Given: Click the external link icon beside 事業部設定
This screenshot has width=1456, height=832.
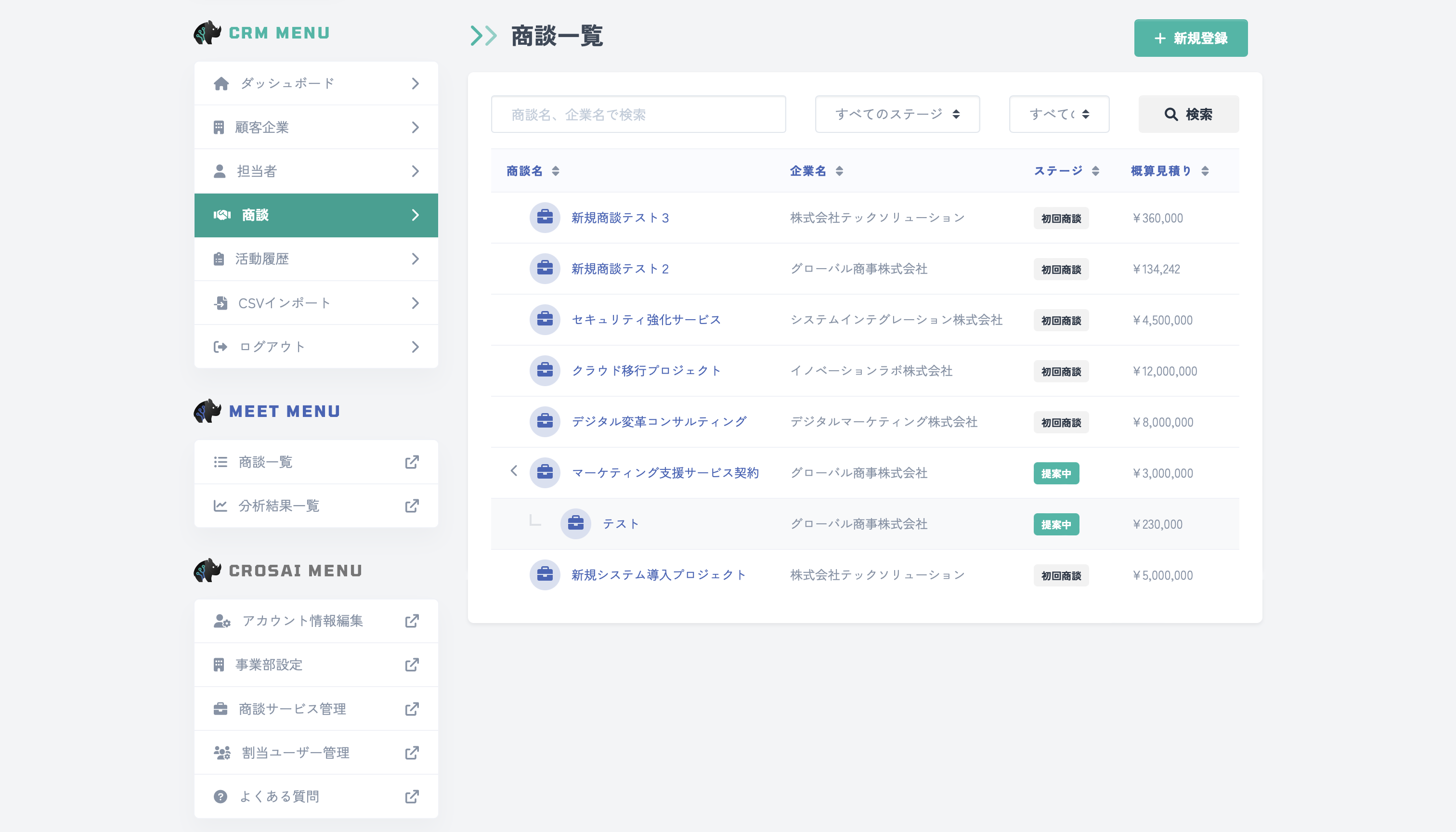Looking at the screenshot, I should pyautogui.click(x=412, y=664).
